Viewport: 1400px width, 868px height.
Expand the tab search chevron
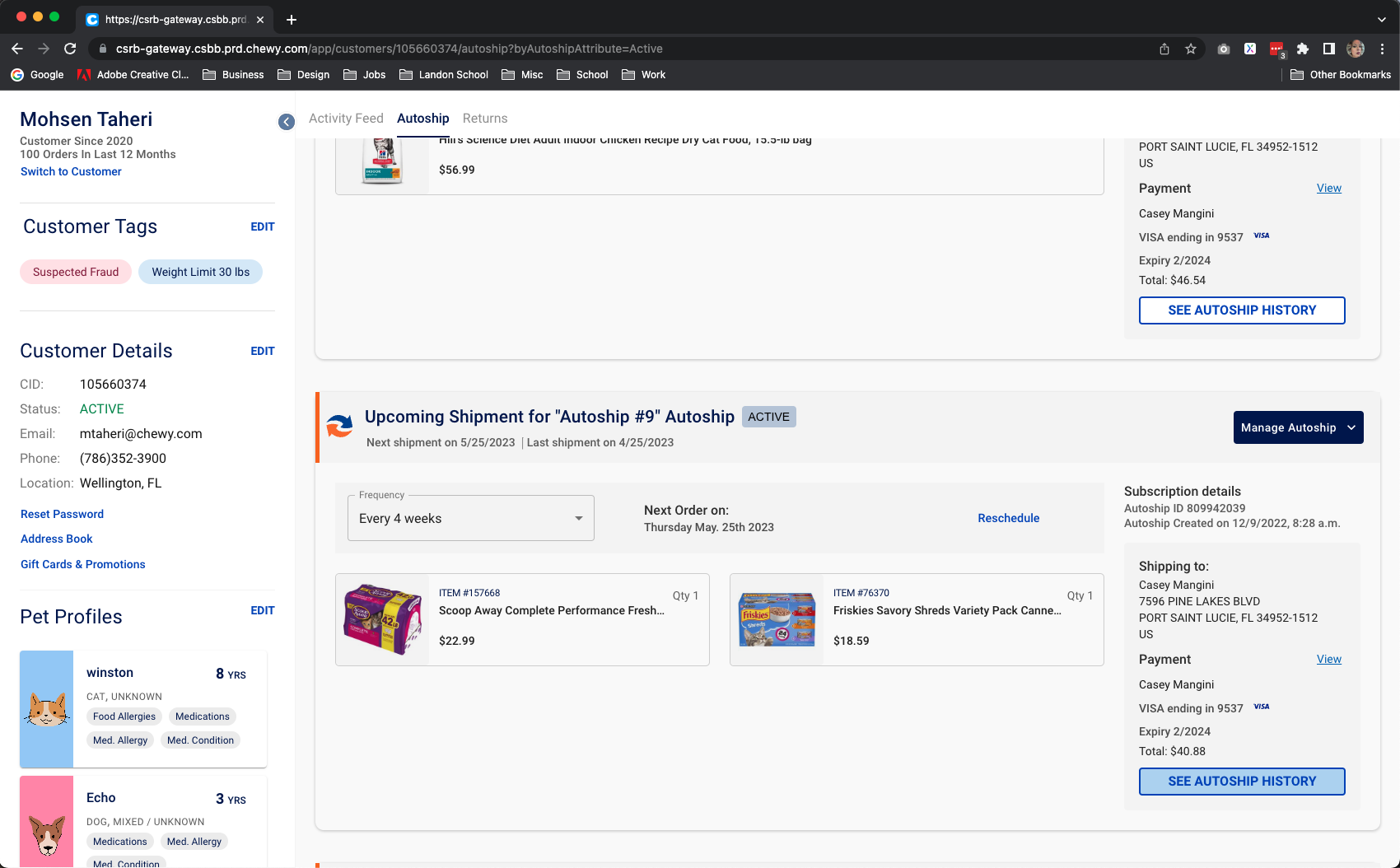(1382, 19)
